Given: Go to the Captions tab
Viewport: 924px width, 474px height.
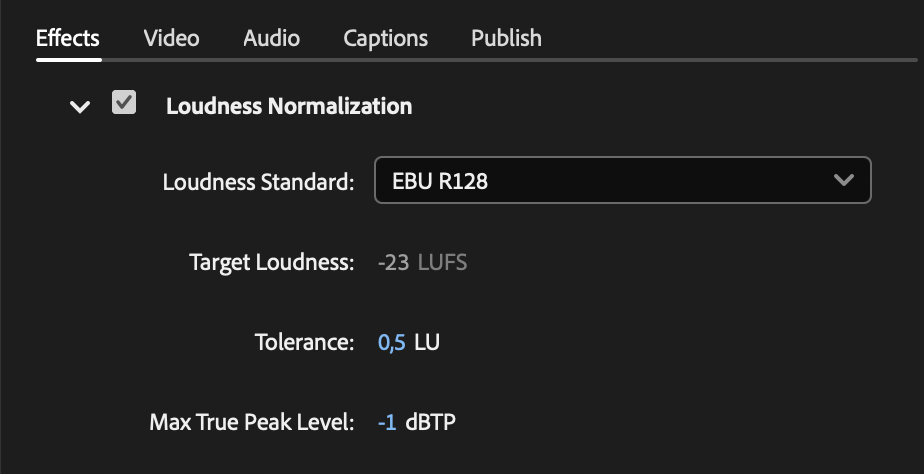Looking at the screenshot, I should [x=385, y=38].
